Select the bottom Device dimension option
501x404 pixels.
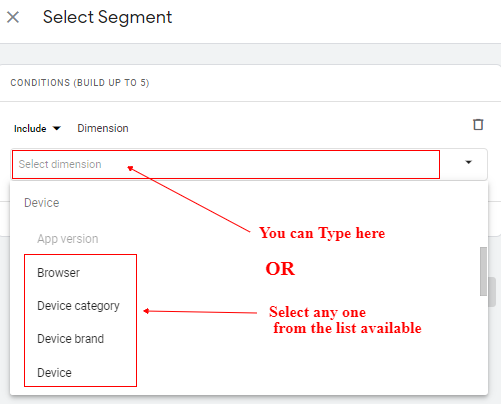click(54, 372)
